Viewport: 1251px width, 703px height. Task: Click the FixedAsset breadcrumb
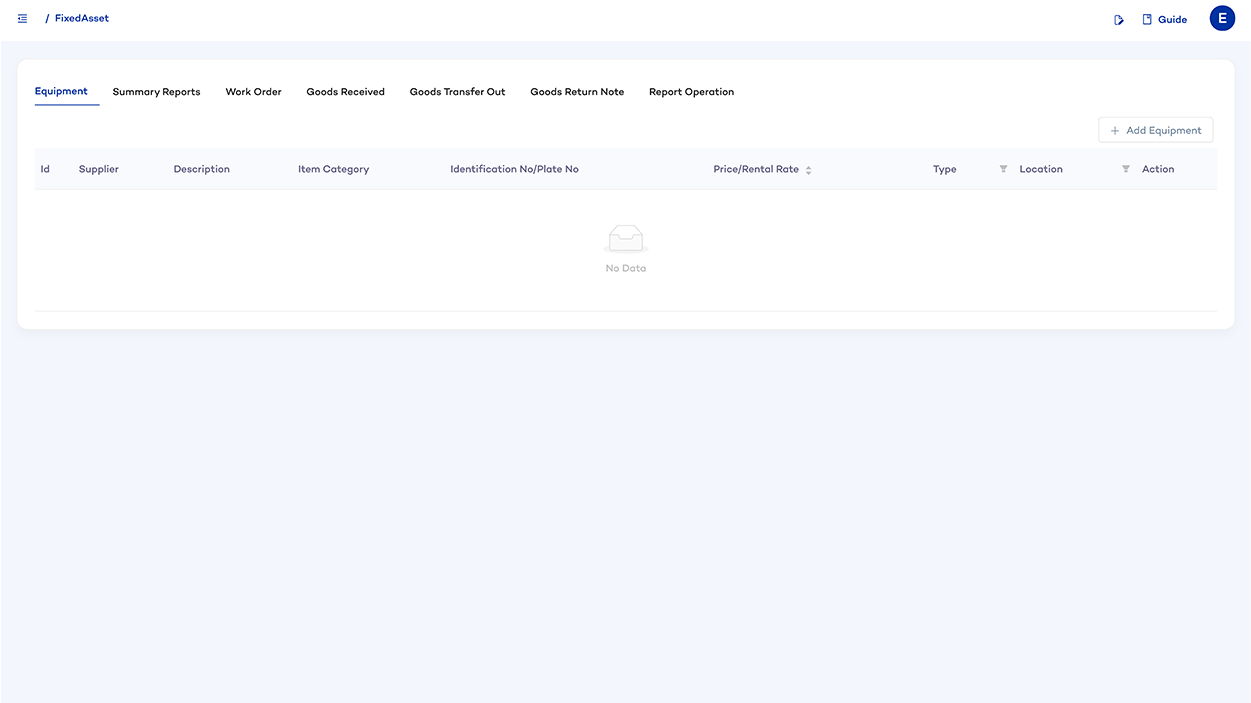82,19
